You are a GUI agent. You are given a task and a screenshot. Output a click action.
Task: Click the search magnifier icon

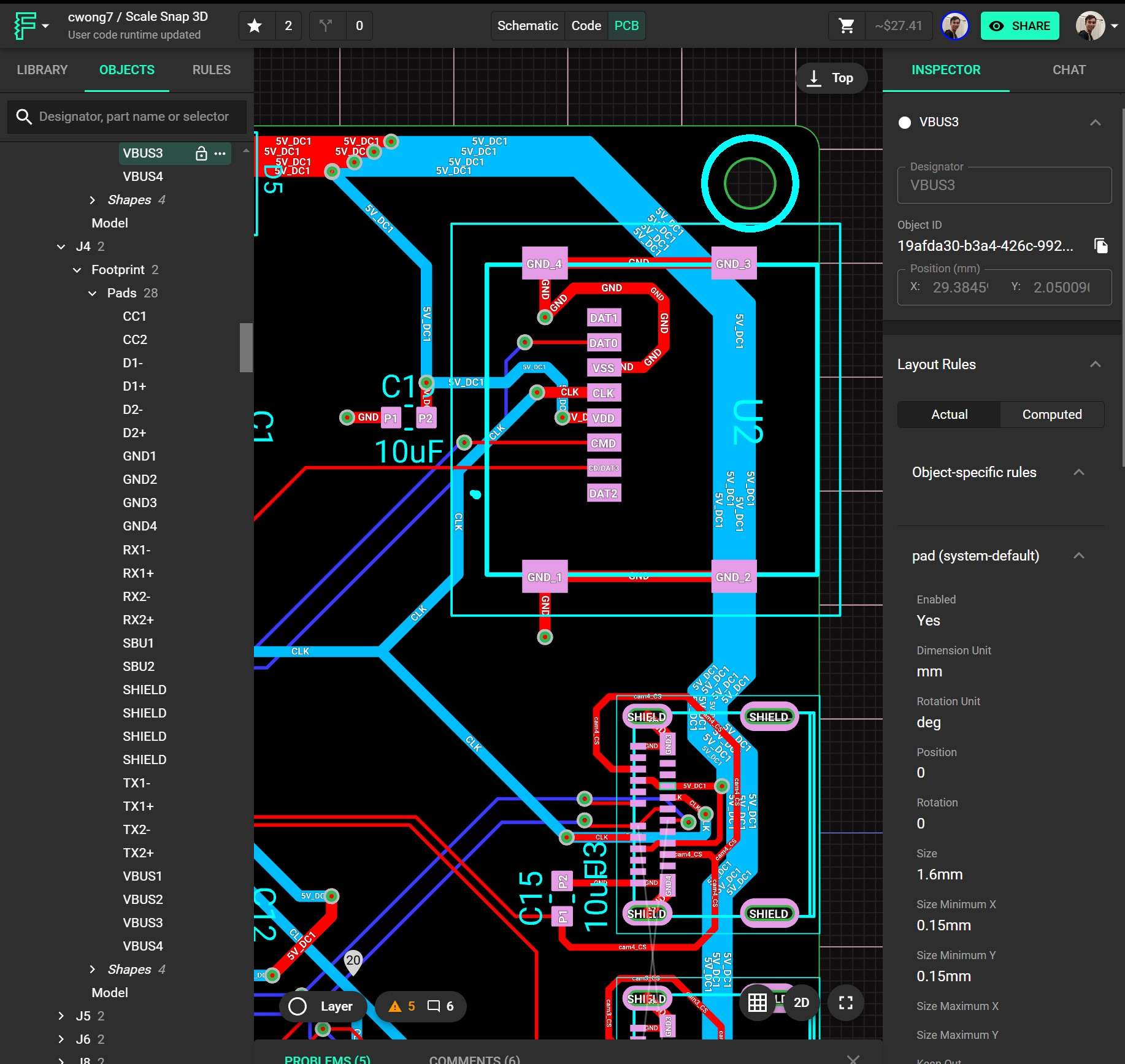[24, 117]
